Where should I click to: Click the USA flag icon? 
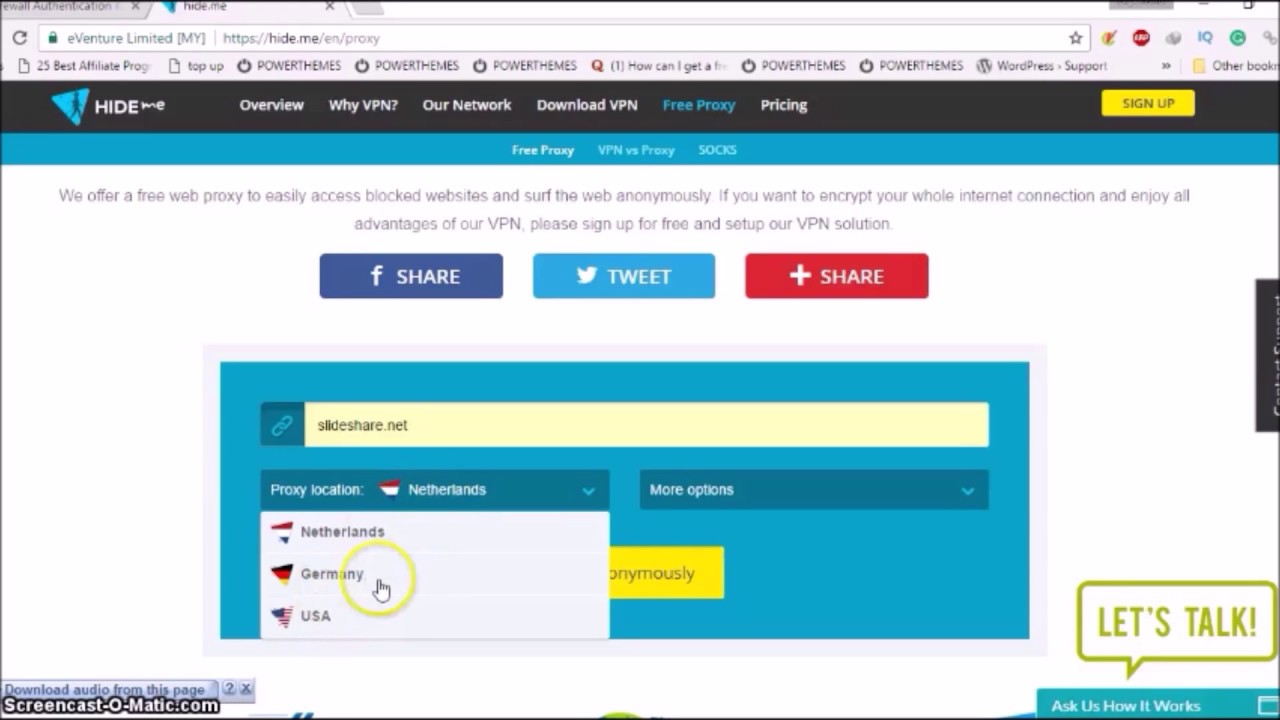click(282, 616)
